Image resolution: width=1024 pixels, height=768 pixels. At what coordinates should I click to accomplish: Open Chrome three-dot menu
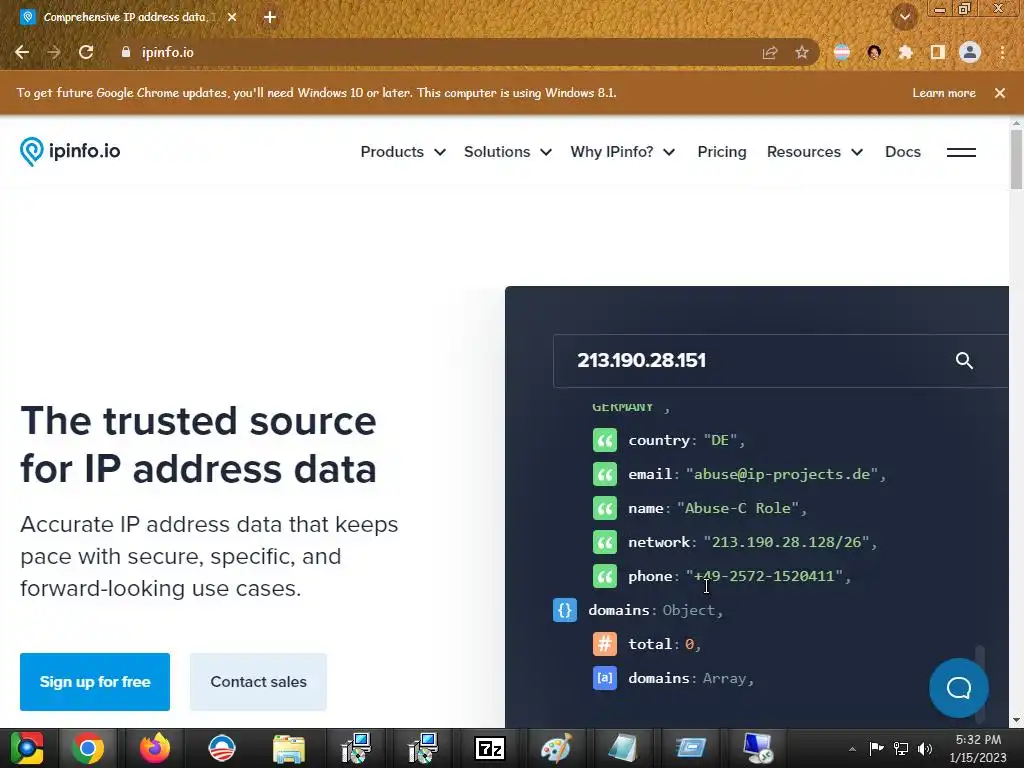pos(1002,52)
